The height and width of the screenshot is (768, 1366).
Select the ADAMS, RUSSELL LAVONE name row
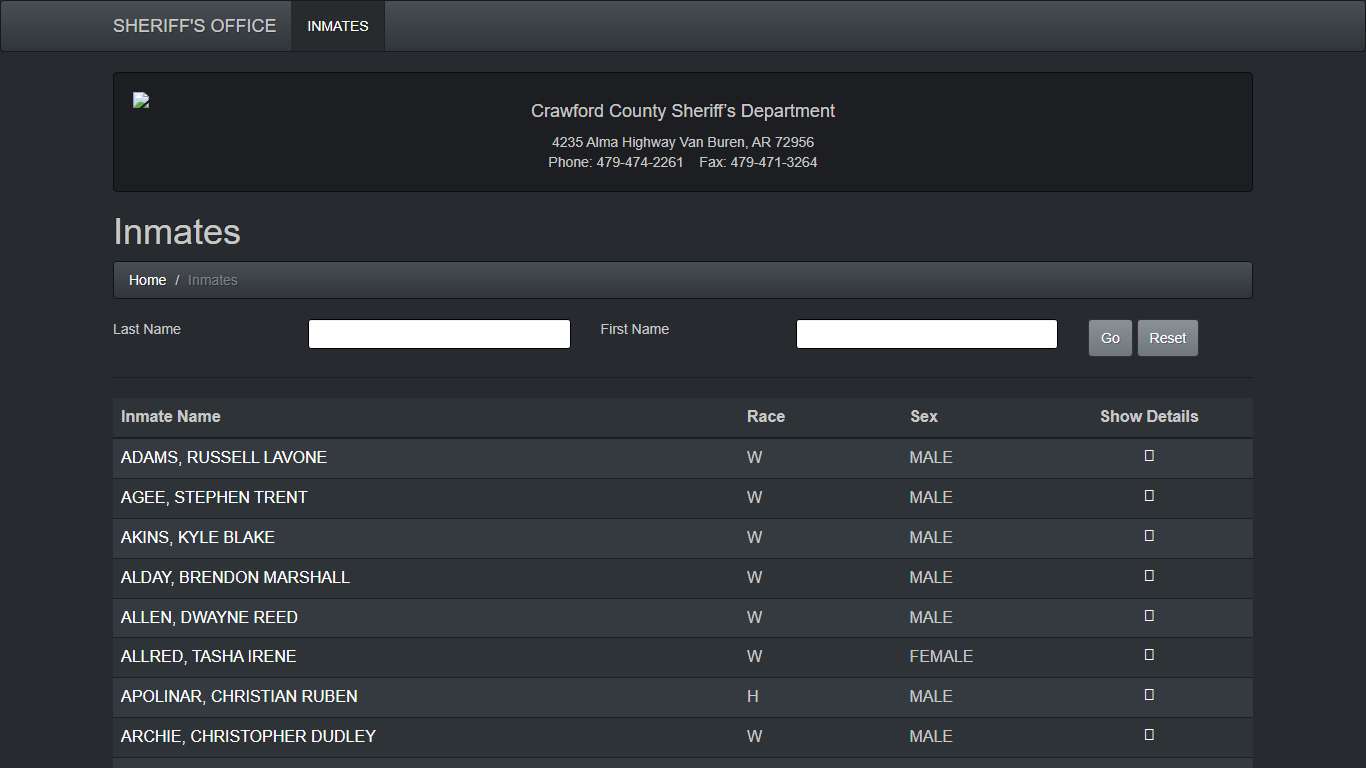224,458
